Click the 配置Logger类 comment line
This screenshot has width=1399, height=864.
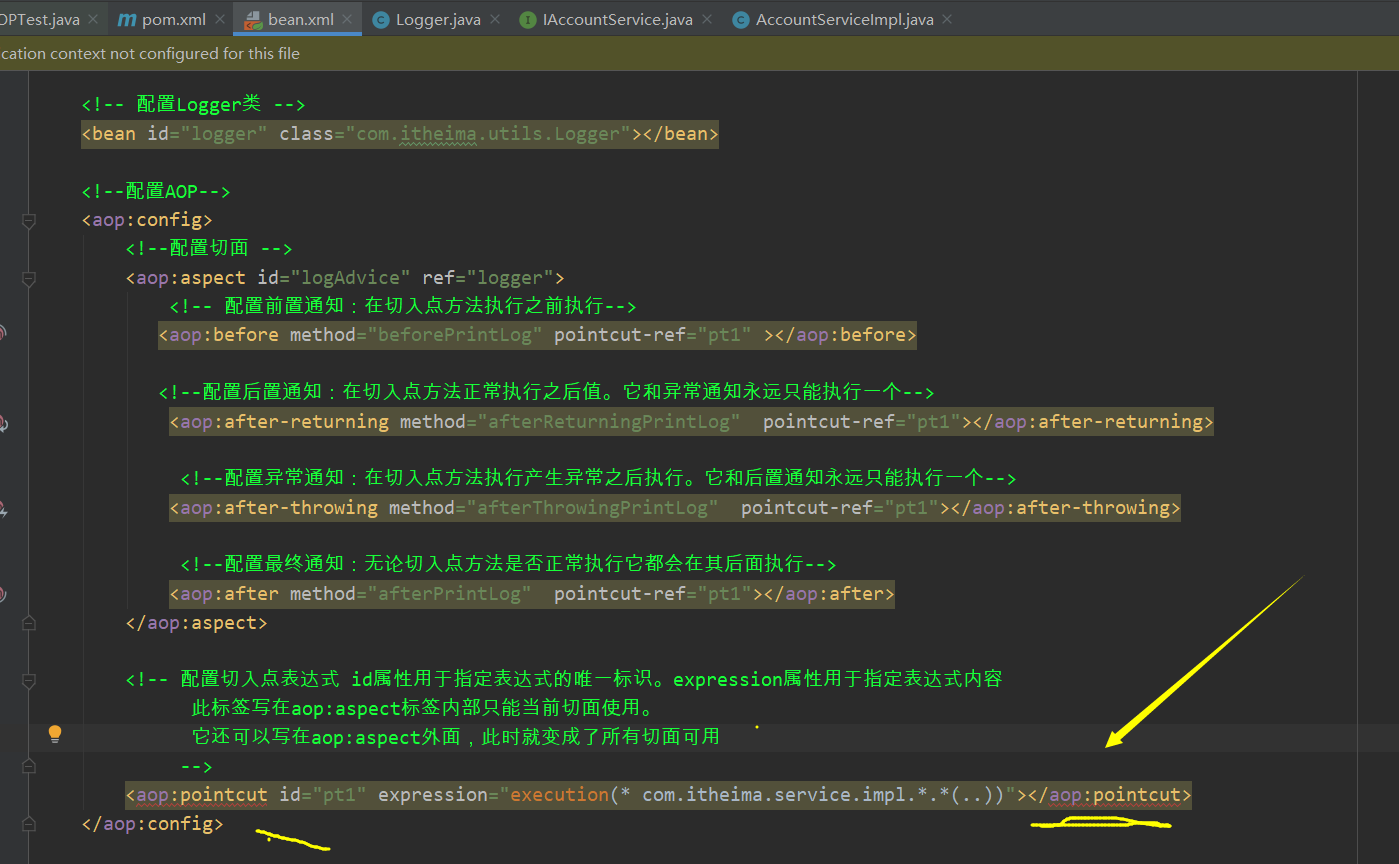[193, 104]
